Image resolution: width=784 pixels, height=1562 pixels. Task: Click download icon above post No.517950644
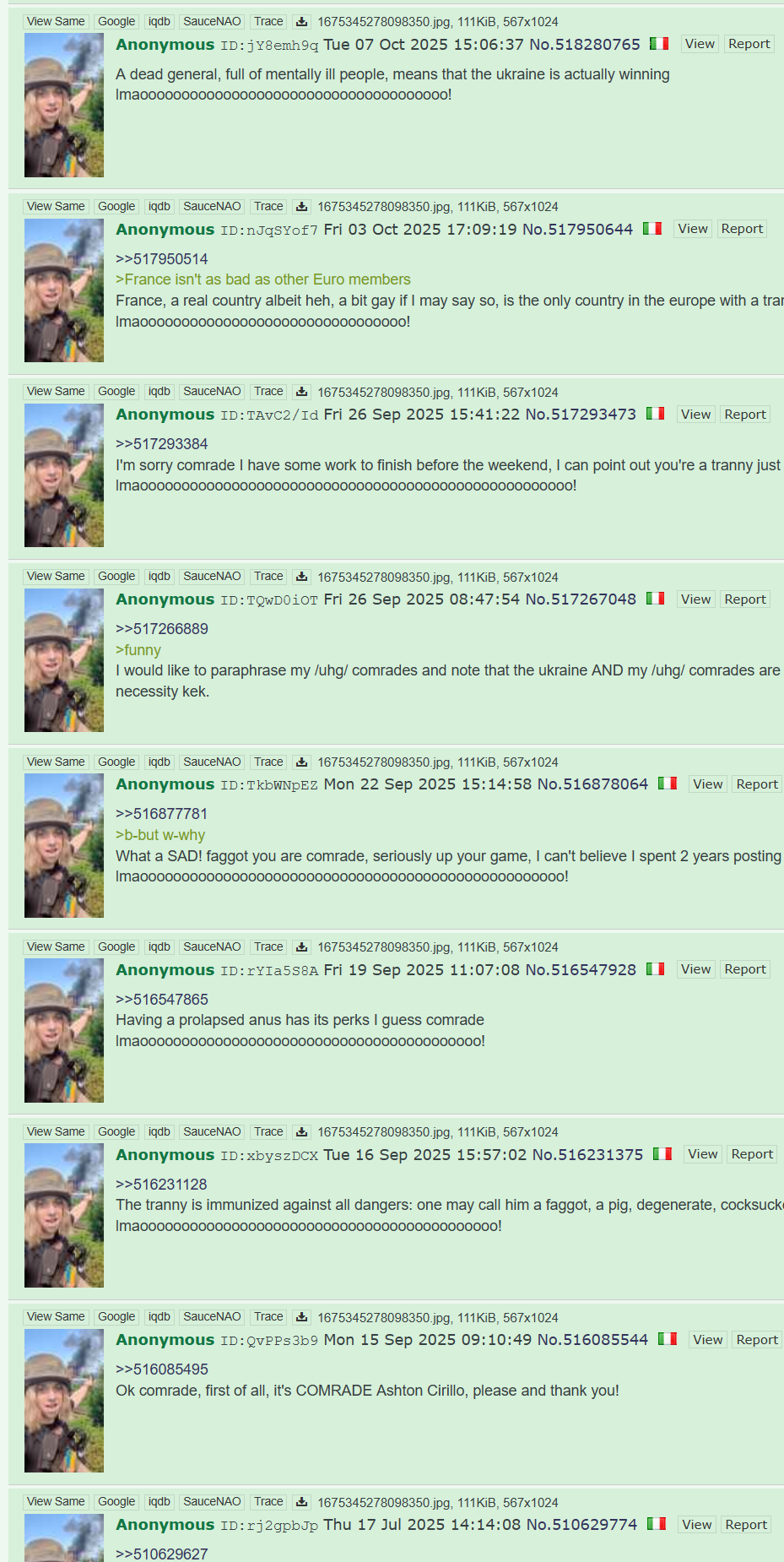point(301,206)
